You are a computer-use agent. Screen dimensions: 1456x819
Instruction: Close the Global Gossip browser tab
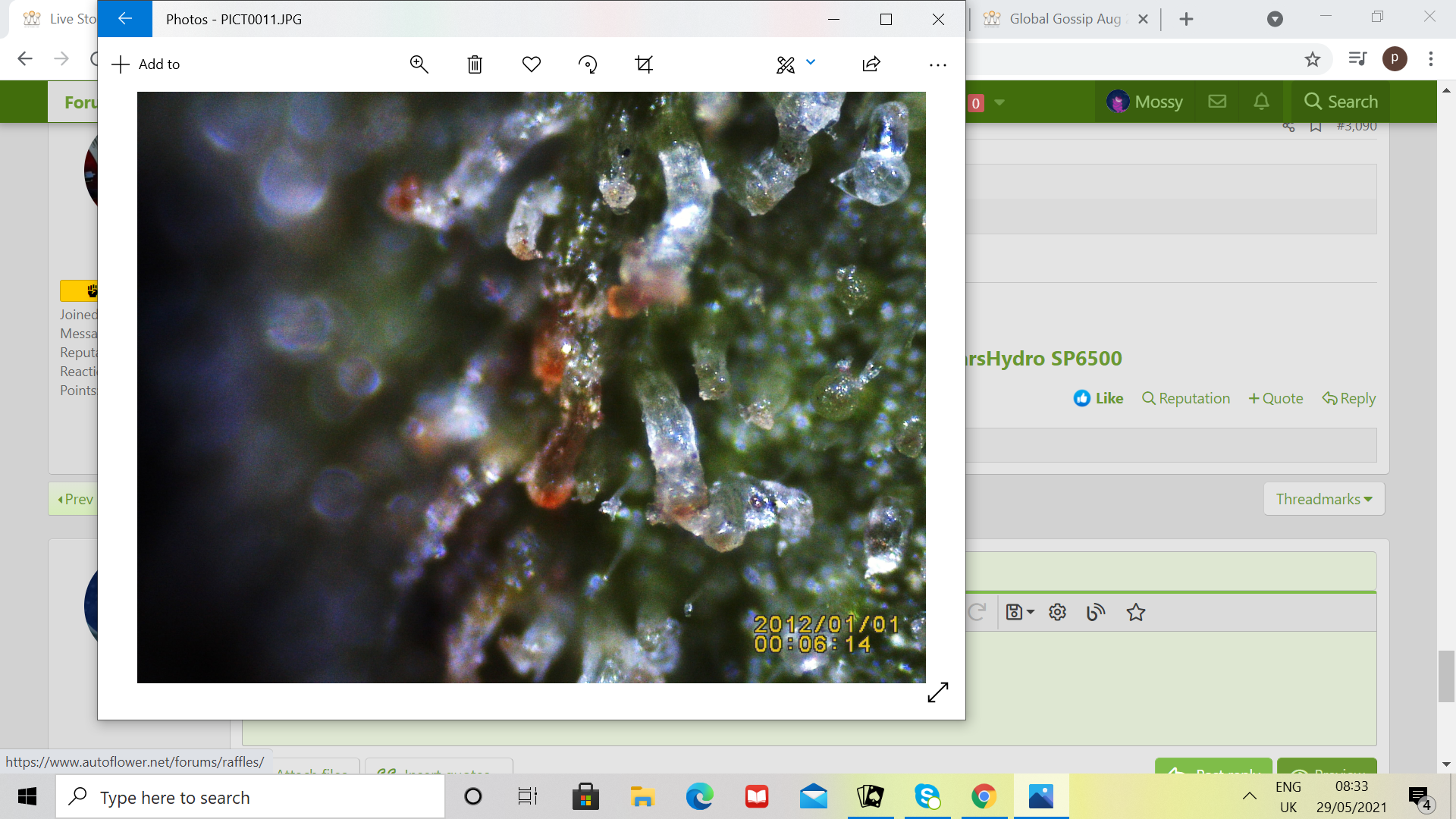pyautogui.click(x=1143, y=19)
